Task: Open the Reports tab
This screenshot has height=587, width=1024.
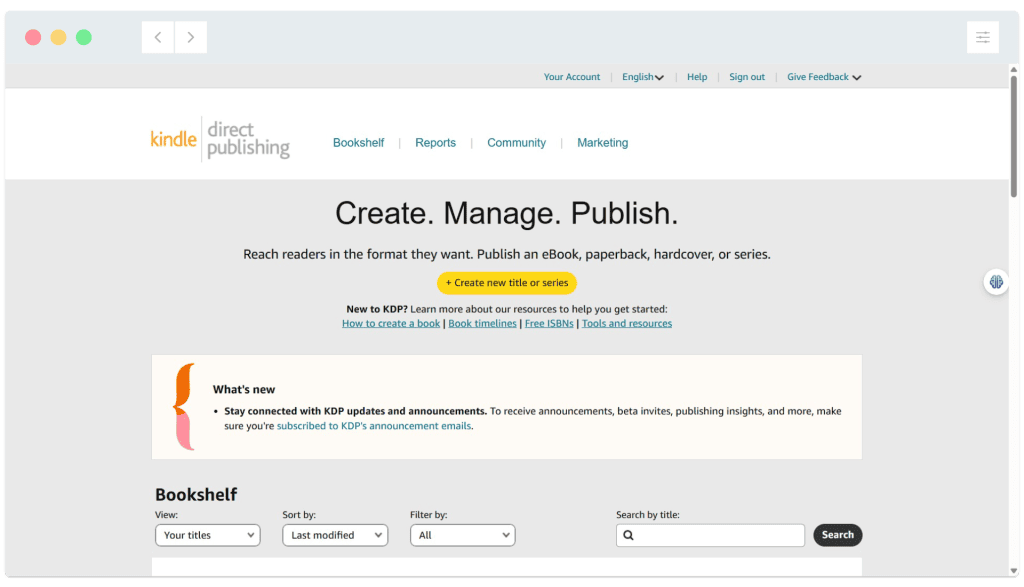Action: point(436,142)
